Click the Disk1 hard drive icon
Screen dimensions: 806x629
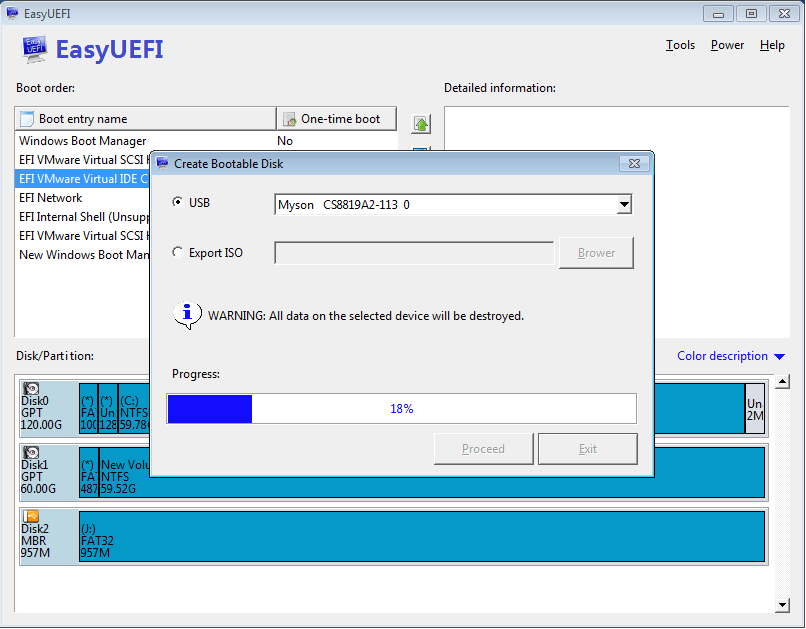point(31,452)
